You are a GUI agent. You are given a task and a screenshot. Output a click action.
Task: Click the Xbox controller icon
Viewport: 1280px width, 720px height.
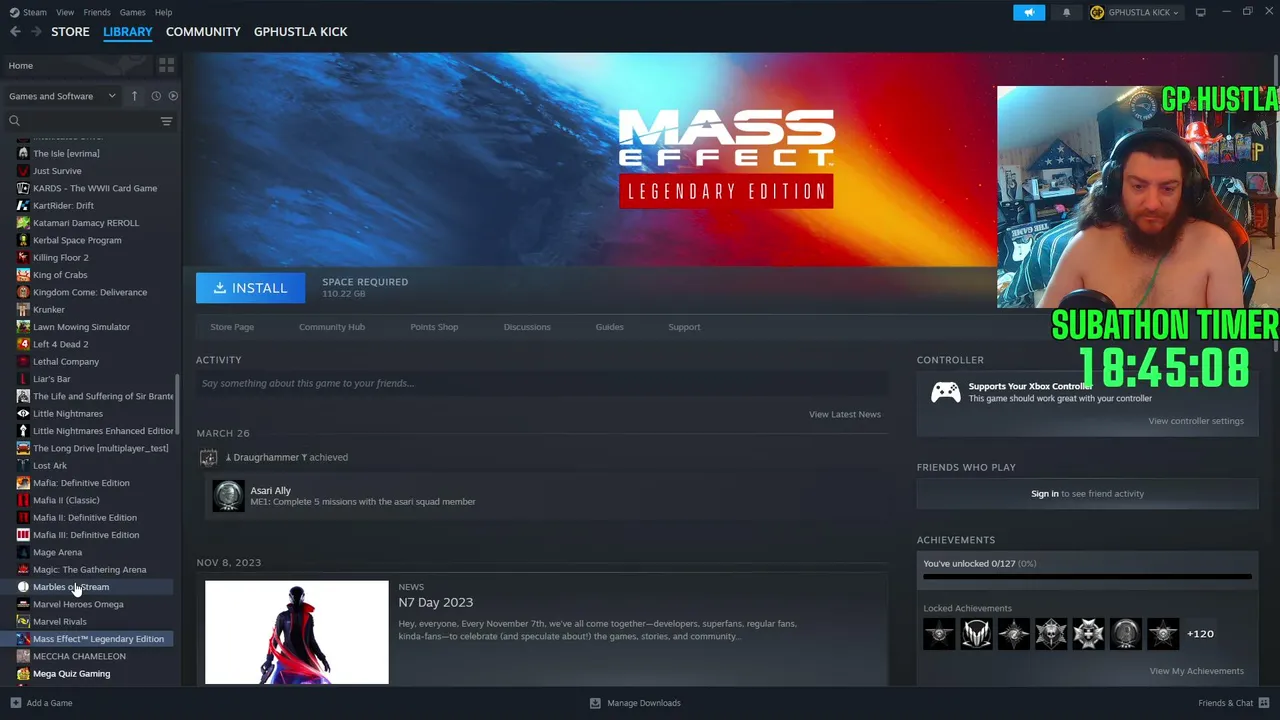945,392
